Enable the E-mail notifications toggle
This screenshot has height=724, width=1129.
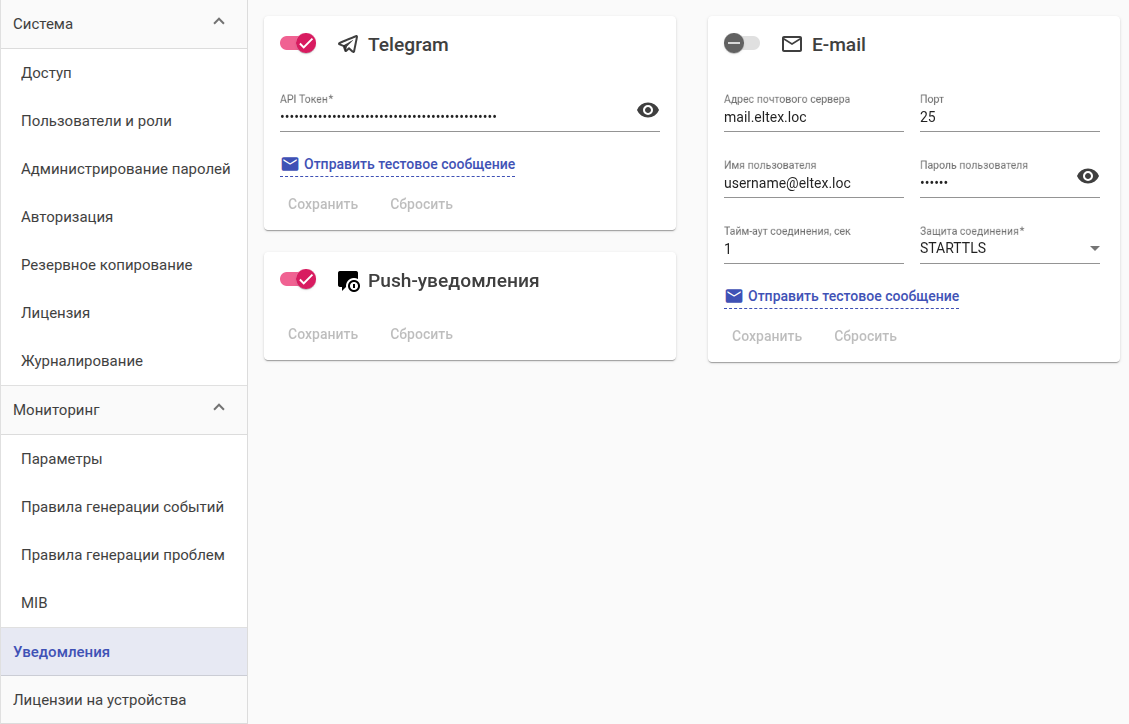742,43
